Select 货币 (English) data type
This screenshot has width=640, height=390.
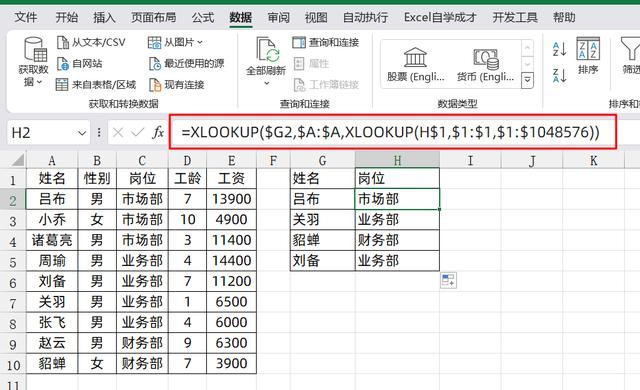pos(485,64)
